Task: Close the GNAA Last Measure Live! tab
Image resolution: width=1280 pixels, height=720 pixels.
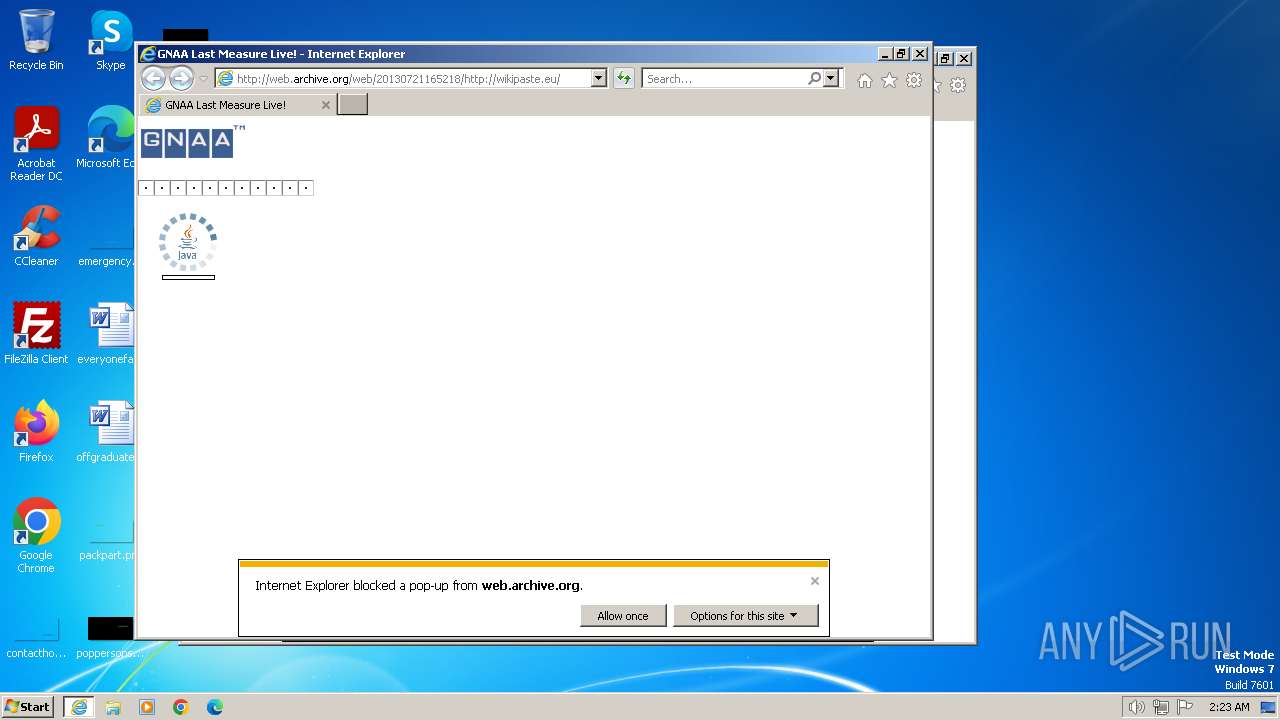Action: (326, 104)
